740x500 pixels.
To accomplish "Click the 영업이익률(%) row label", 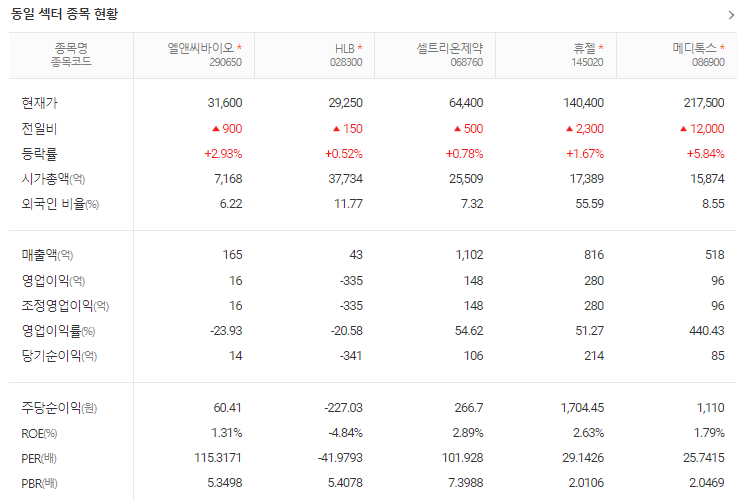I will coord(58,331).
